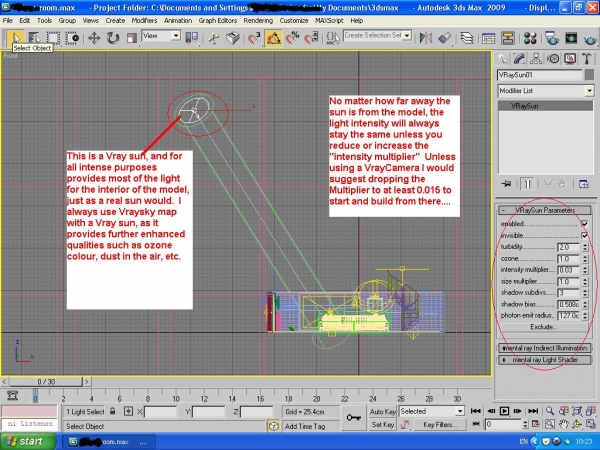Switch to the Display command panel tab
This screenshot has width=600, height=450.
570,59
